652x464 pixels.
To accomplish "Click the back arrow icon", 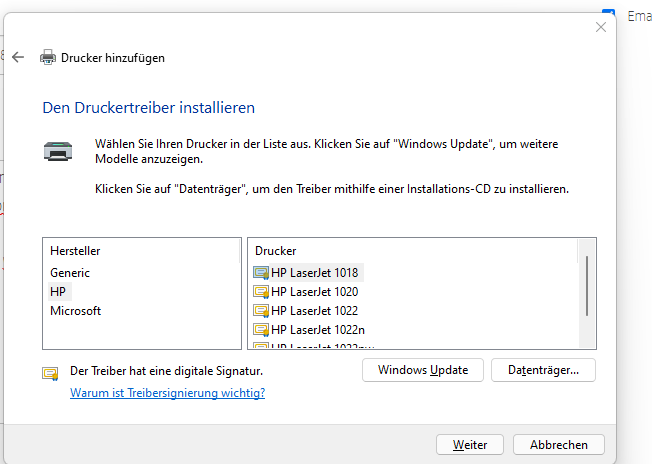I will (18, 57).
